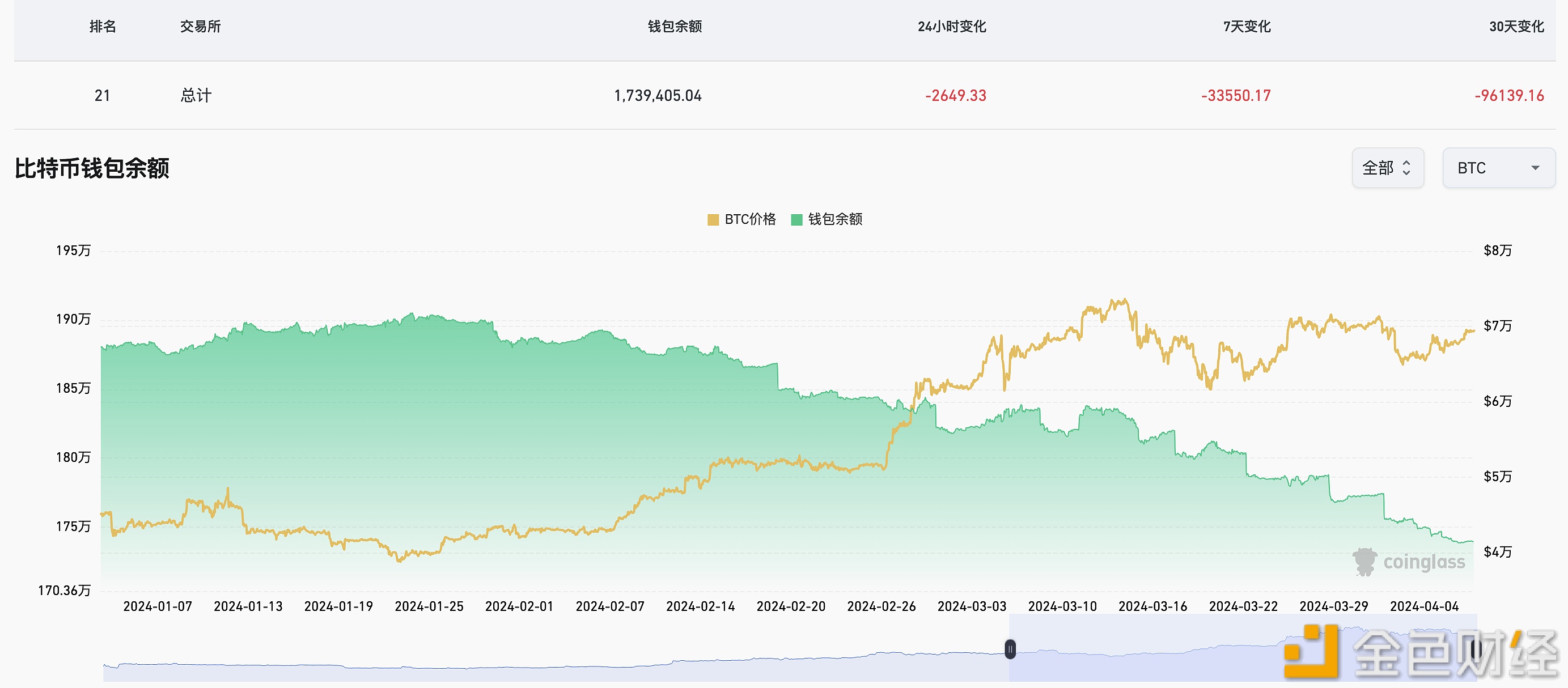Screen dimensions: 1568x688
Task: Click the coinglass watermark mascot icon
Action: point(1364,561)
